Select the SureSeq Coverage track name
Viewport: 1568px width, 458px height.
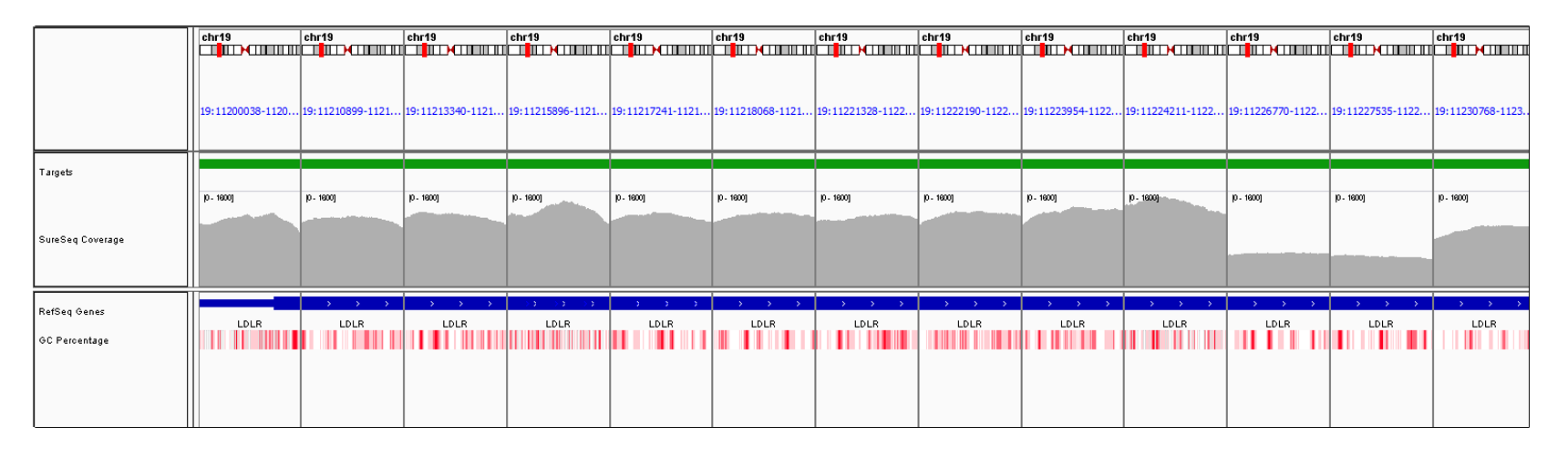(x=81, y=240)
